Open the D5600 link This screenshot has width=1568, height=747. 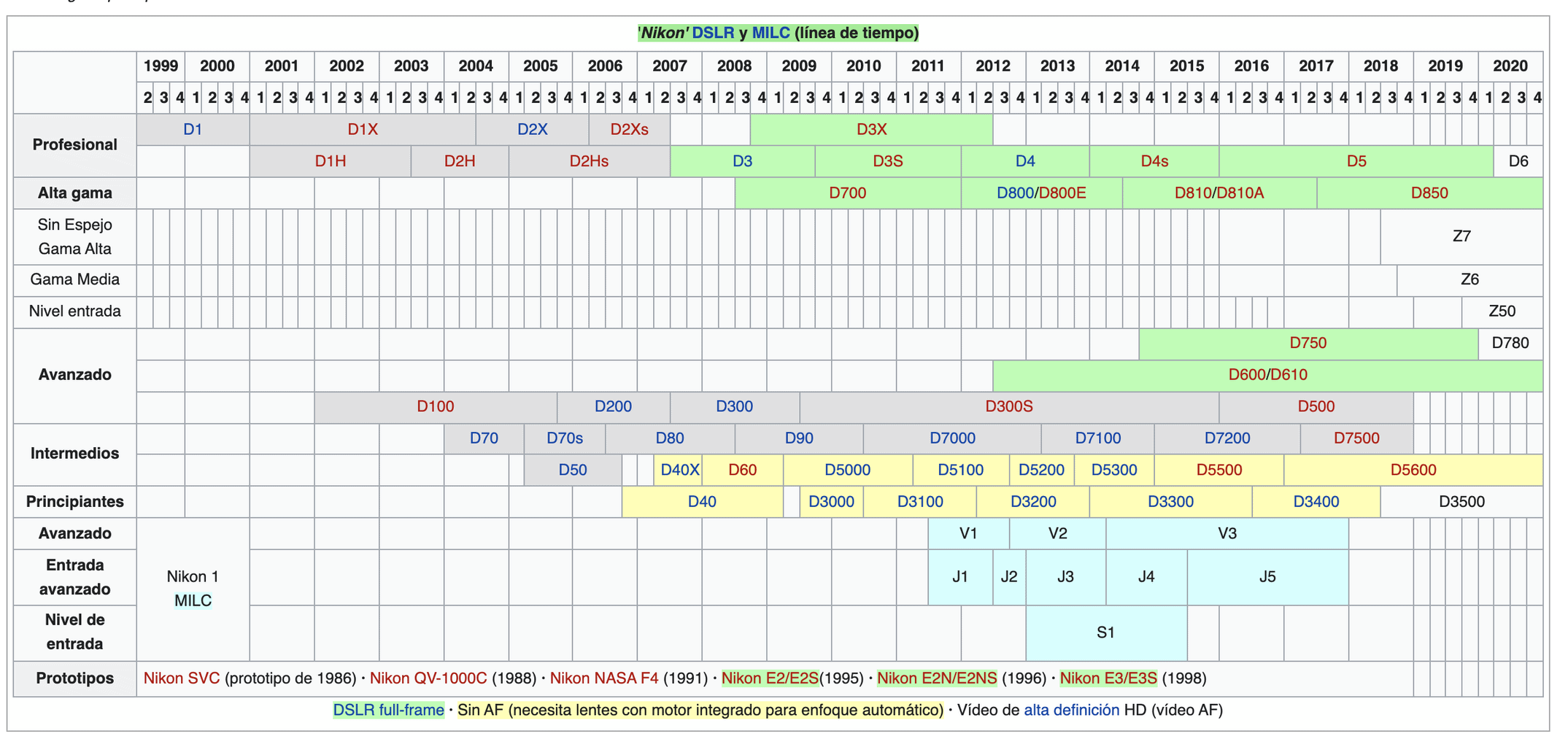[x=1413, y=471]
